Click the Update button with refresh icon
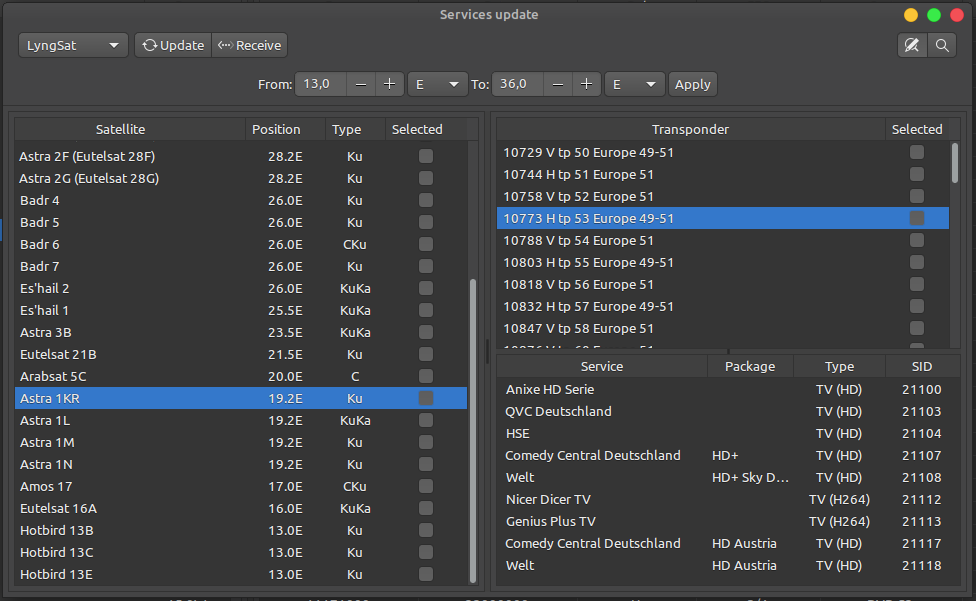The height and width of the screenshot is (601, 976). (x=173, y=45)
